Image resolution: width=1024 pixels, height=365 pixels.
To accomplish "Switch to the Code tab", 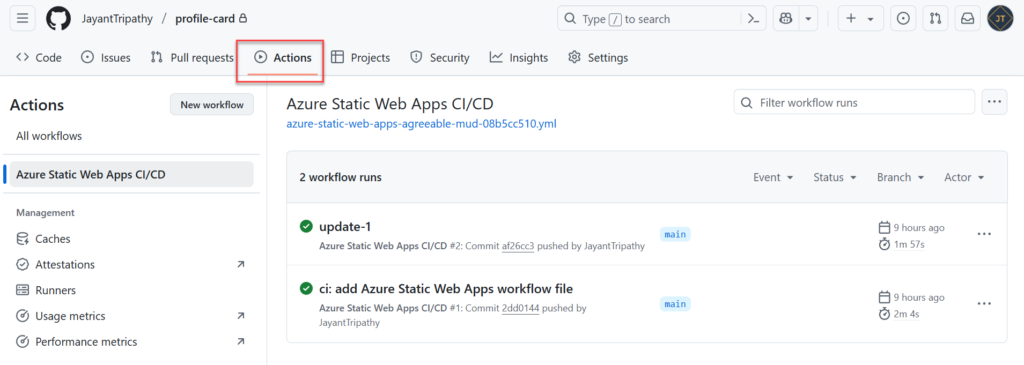I will (x=39, y=57).
